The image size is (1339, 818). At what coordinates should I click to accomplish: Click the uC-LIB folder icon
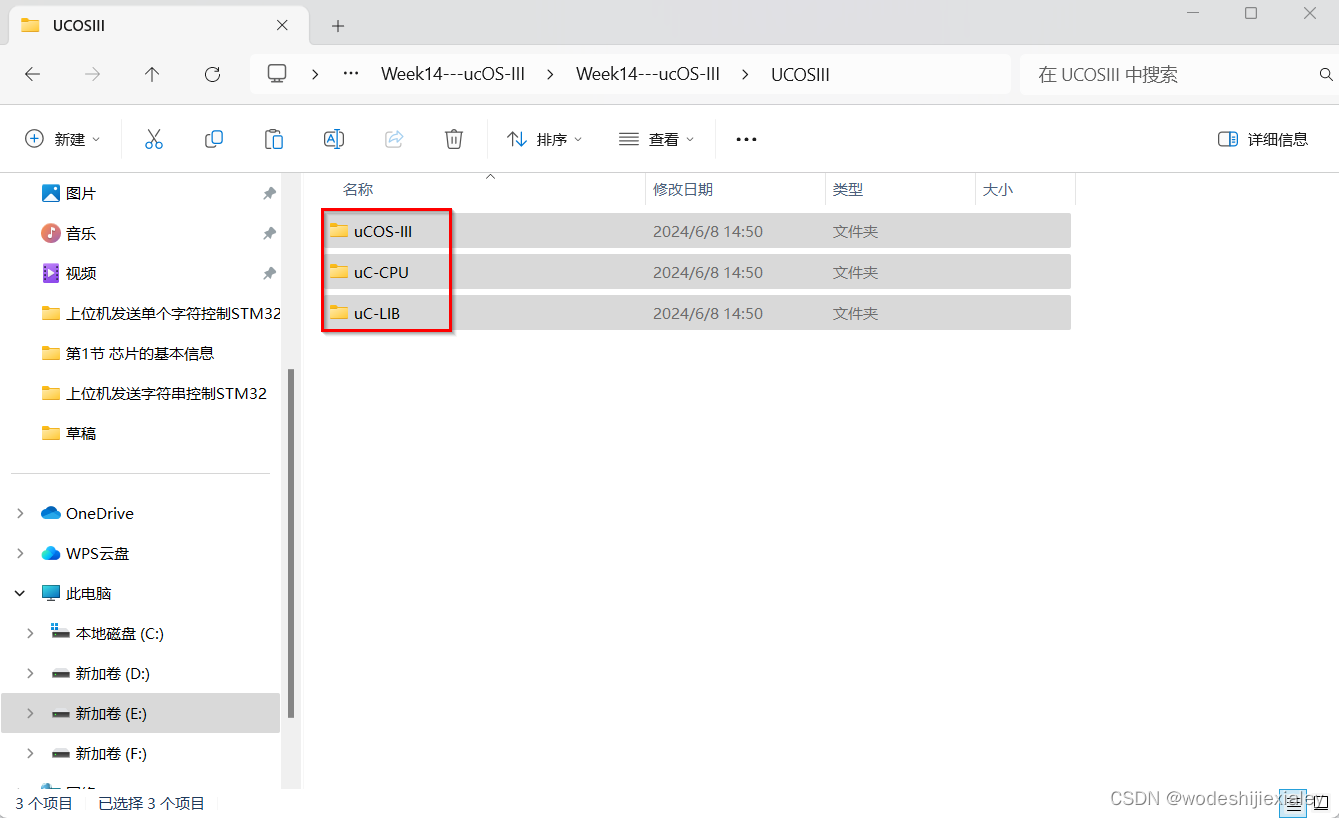tap(338, 313)
